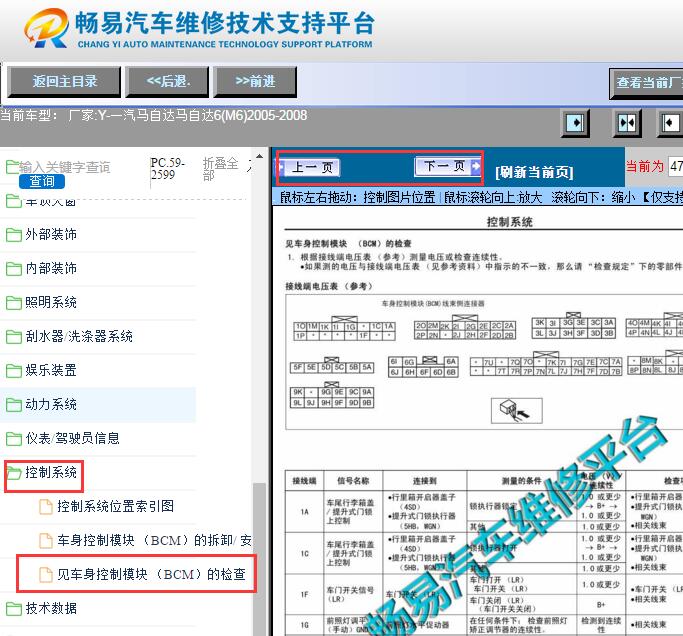This screenshot has width=683, height=636.
Task: Collapse the 控制系统 folder
Action: click(51, 472)
